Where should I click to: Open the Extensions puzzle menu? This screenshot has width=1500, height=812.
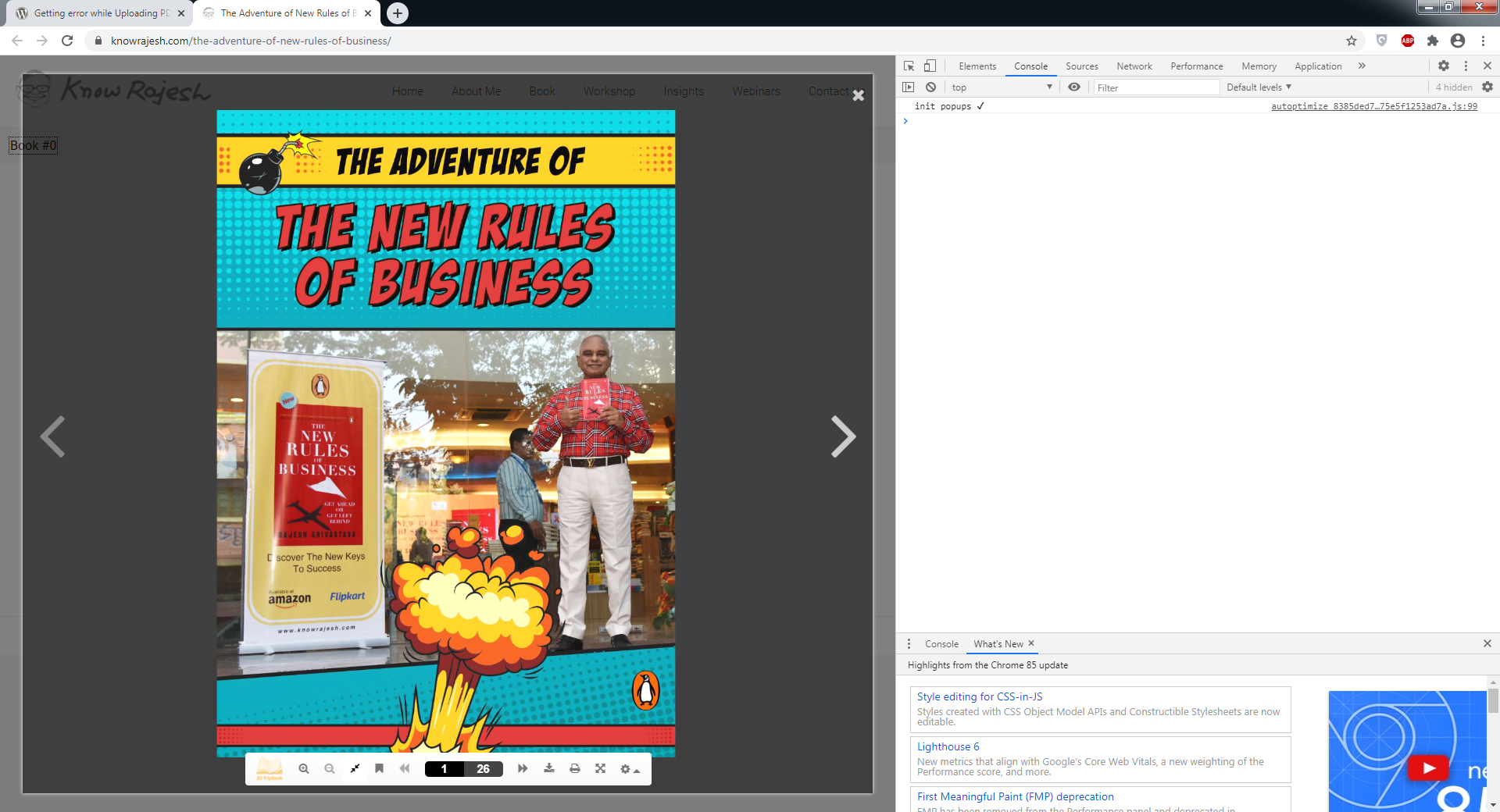(x=1433, y=41)
